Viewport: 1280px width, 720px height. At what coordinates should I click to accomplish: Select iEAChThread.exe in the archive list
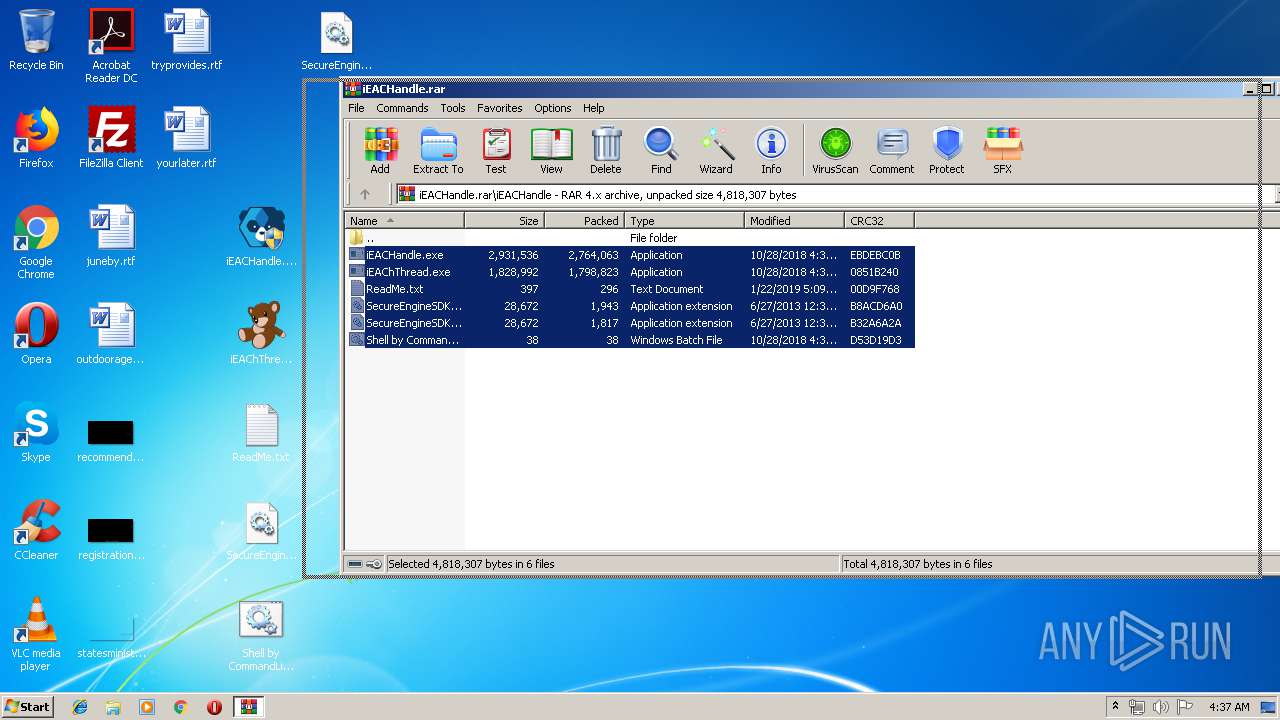click(x=630, y=272)
